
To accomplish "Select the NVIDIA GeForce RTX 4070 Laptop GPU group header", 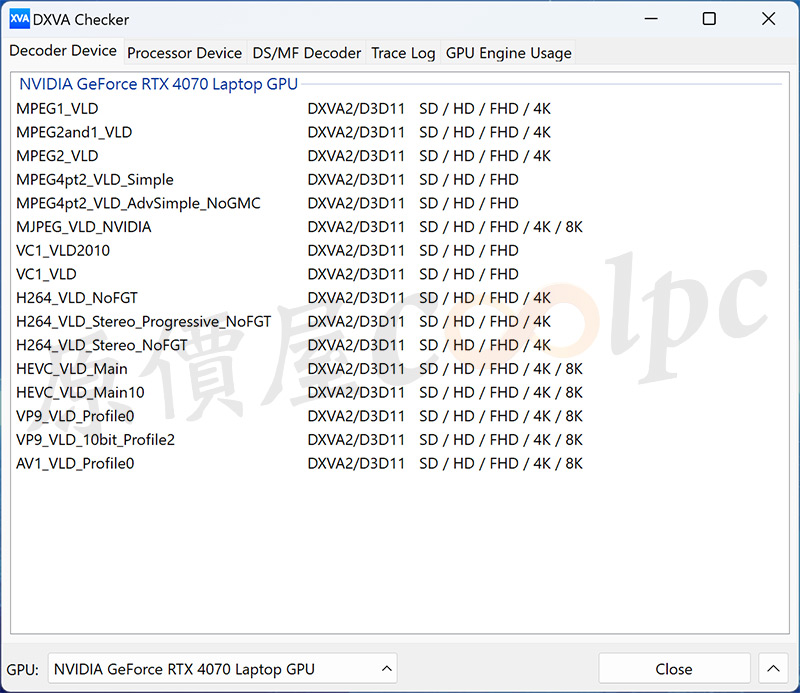I will click(x=159, y=84).
